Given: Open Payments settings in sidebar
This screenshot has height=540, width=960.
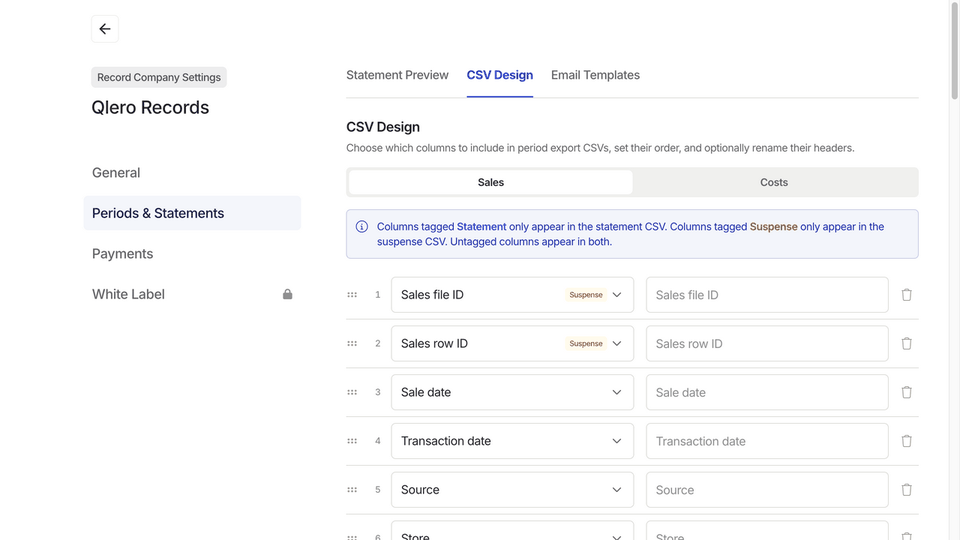Looking at the screenshot, I should point(192,253).
